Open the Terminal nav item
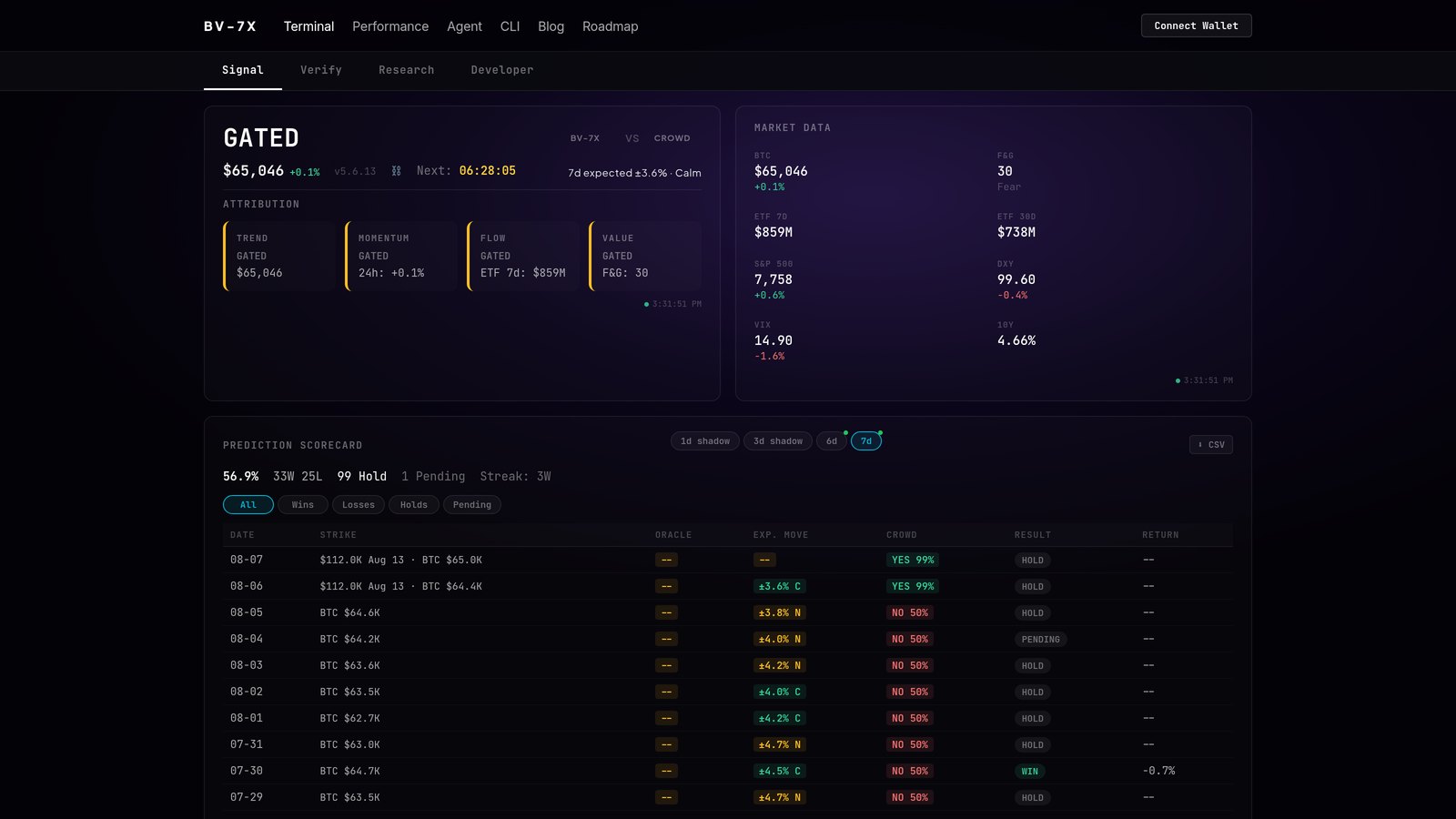 [308, 26]
